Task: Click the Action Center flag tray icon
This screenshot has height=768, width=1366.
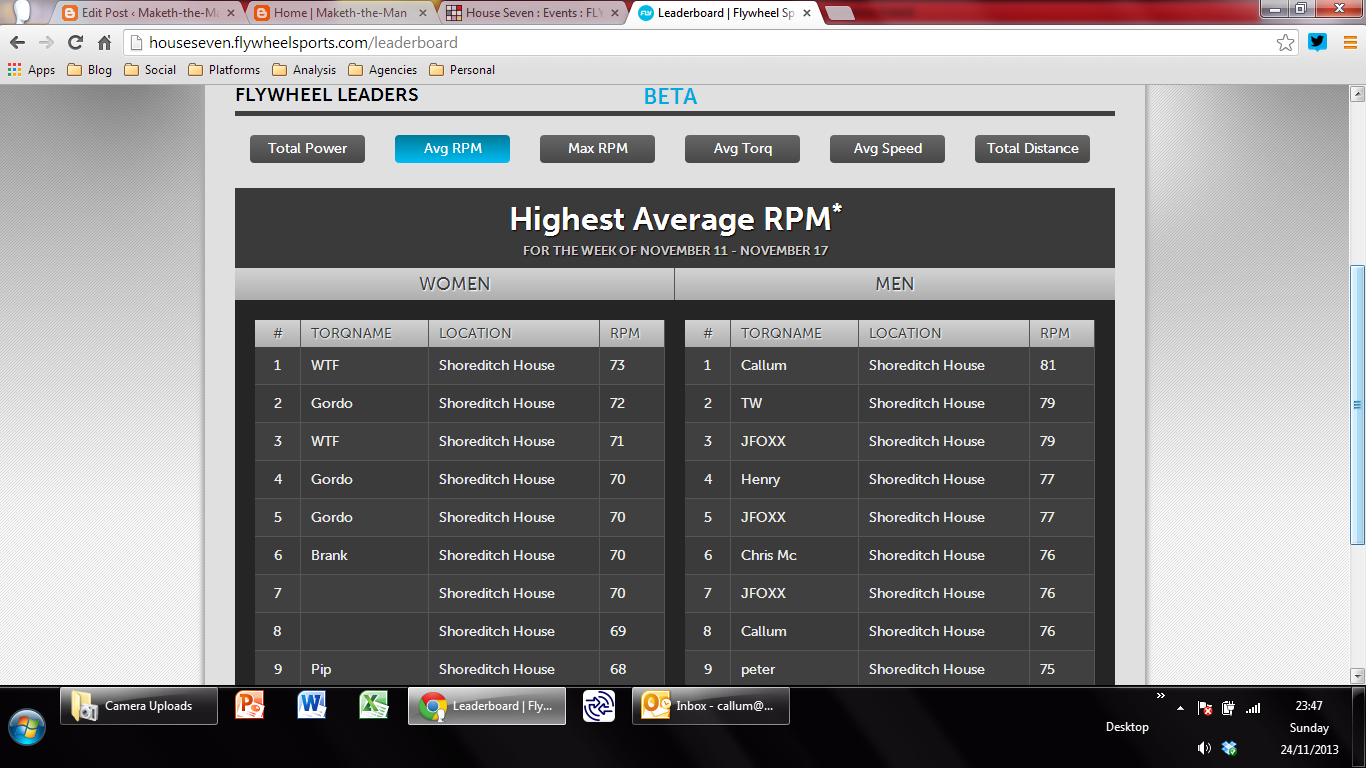Action: (1205, 708)
